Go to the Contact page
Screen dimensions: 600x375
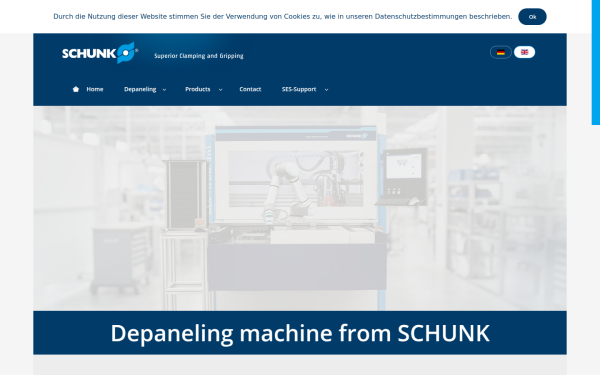[250, 89]
